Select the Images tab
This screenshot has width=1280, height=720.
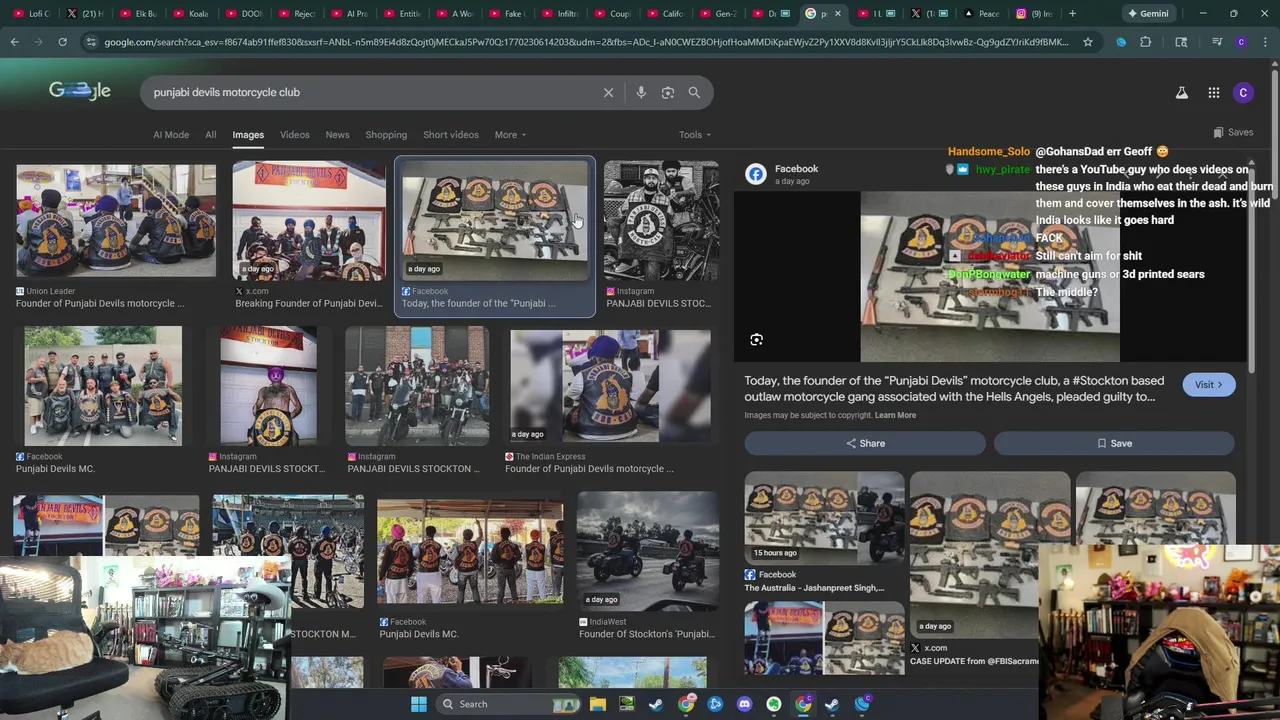coord(248,135)
